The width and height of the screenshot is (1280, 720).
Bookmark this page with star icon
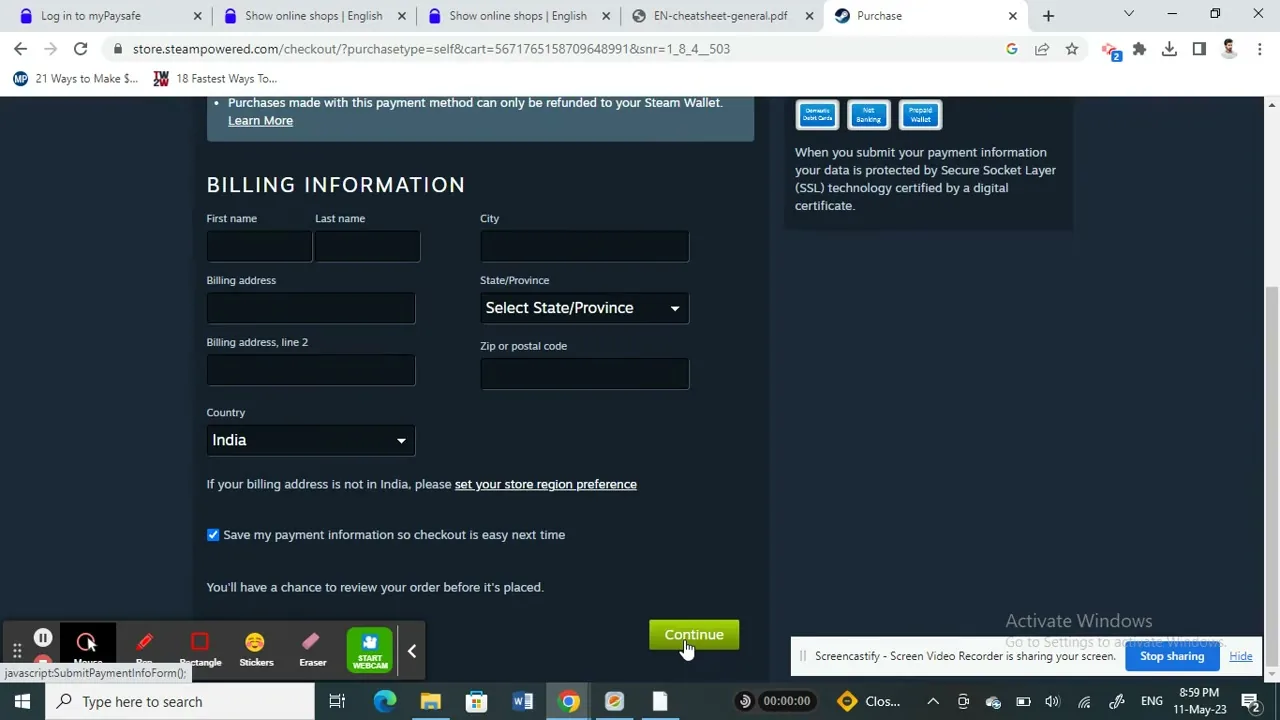[1072, 48]
